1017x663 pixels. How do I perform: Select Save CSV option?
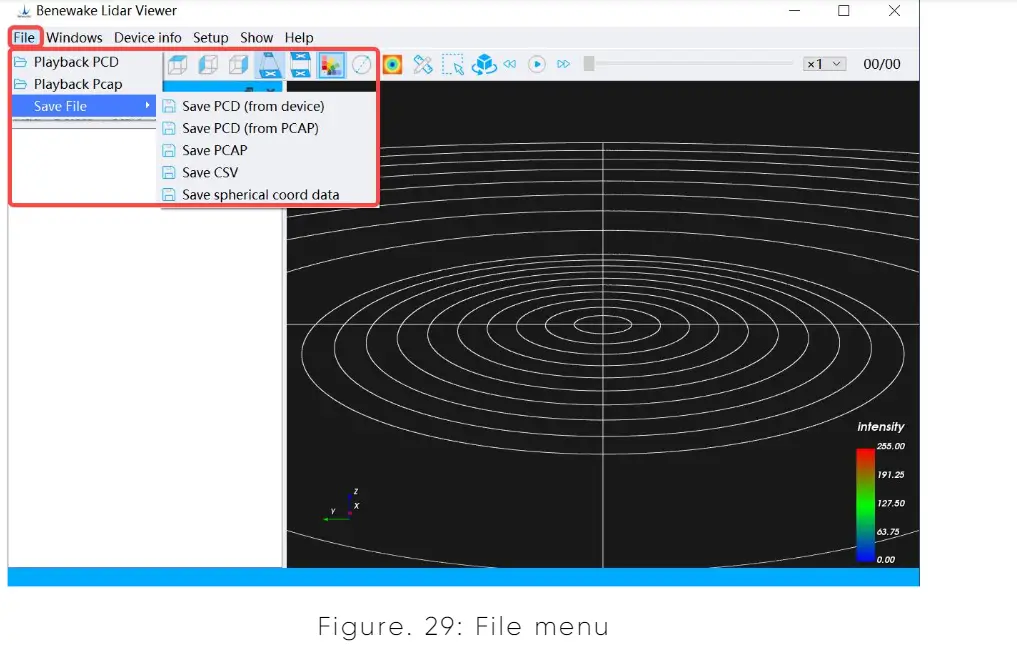[x=269, y=173]
